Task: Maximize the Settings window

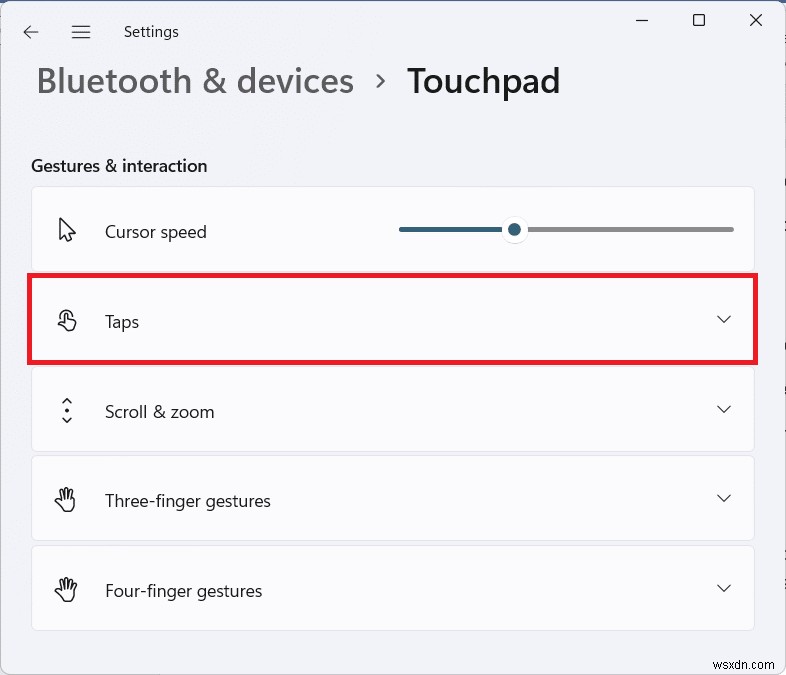Action: [699, 20]
